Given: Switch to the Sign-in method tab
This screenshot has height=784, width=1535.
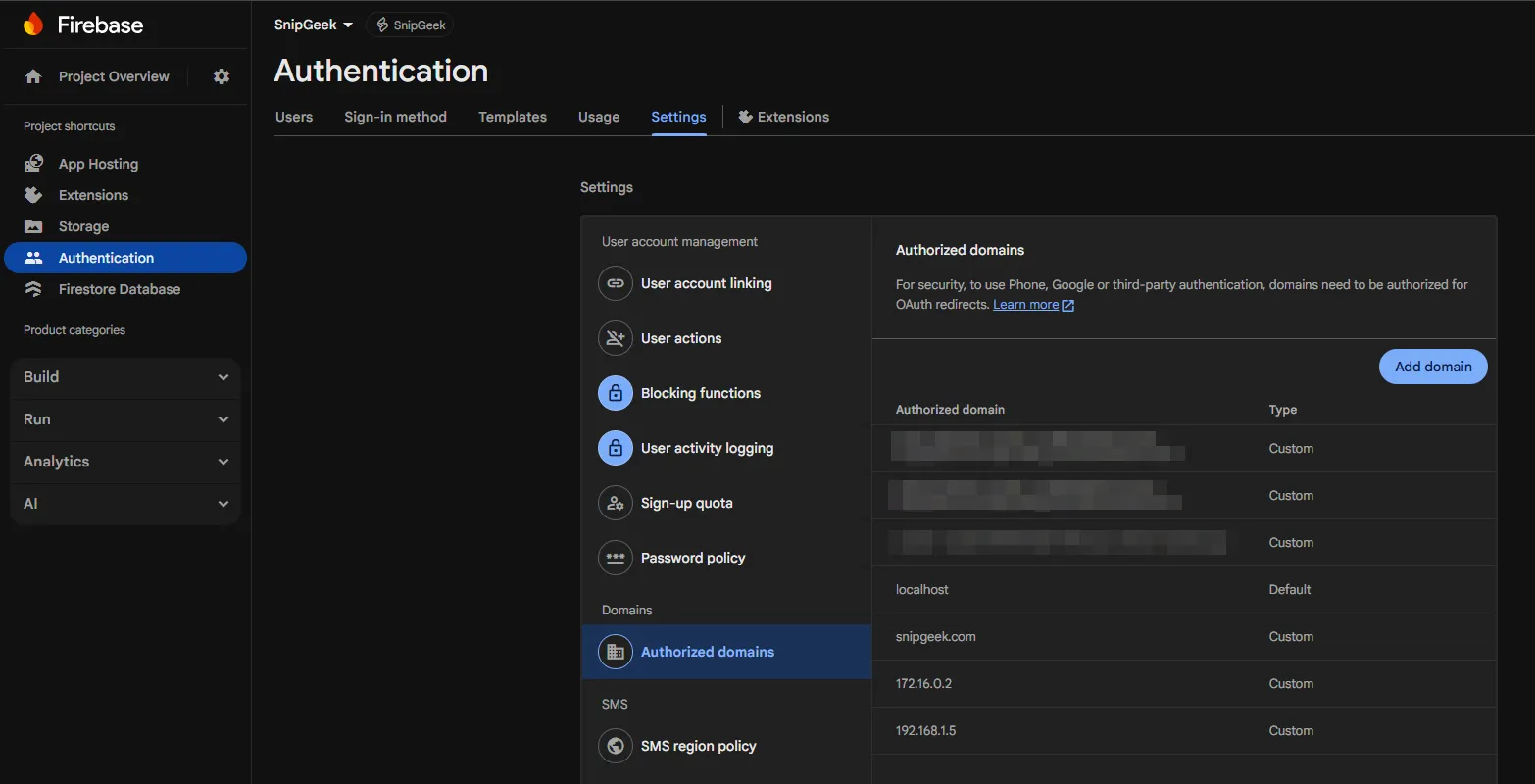Looking at the screenshot, I should [x=395, y=116].
